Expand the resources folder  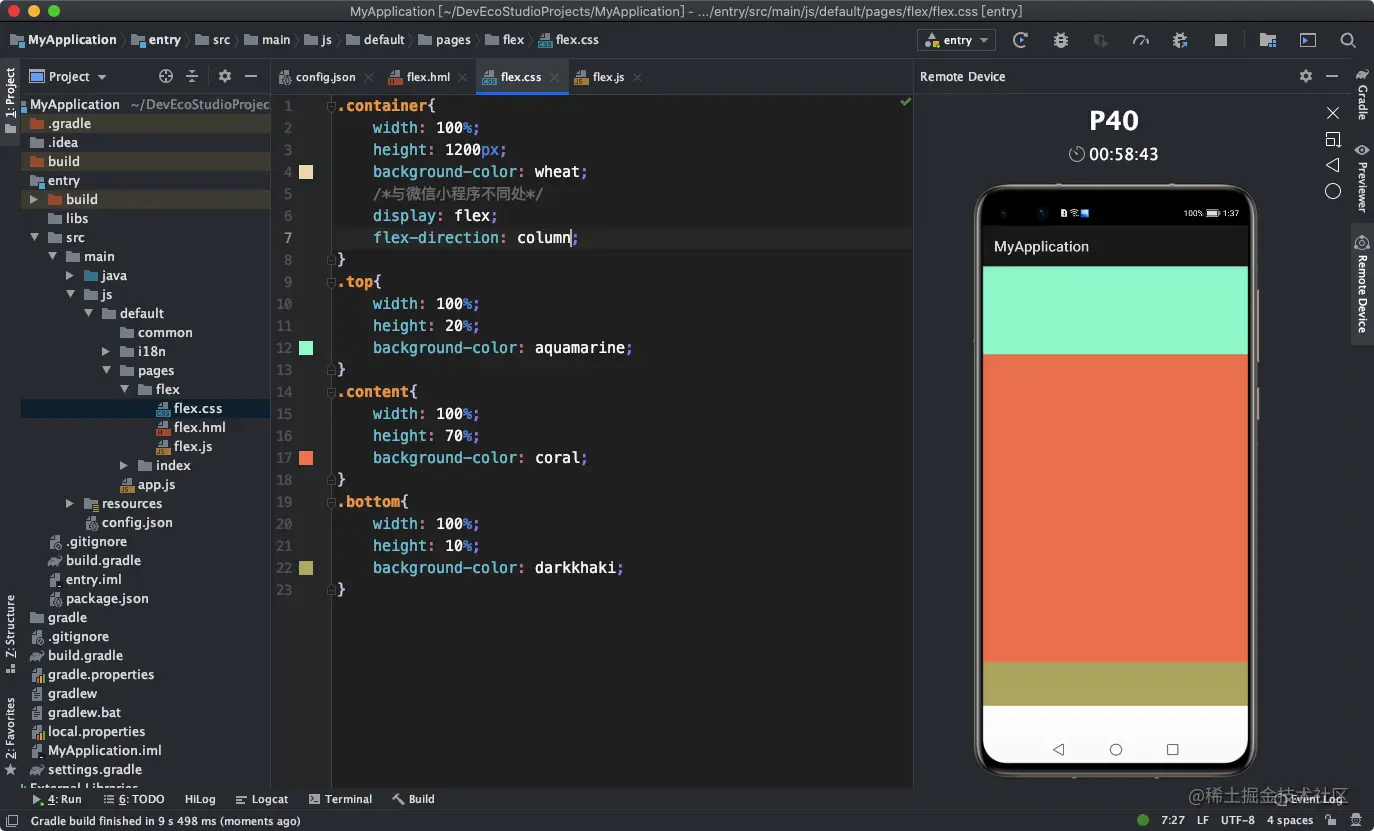point(70,503)
